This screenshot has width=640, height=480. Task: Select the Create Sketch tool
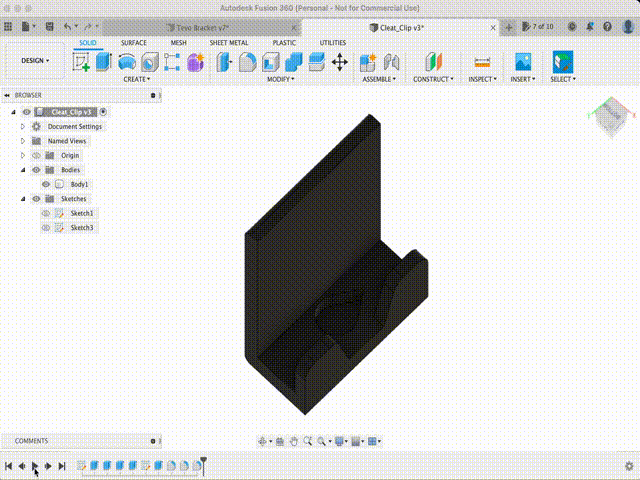click(x=81, y=62)
